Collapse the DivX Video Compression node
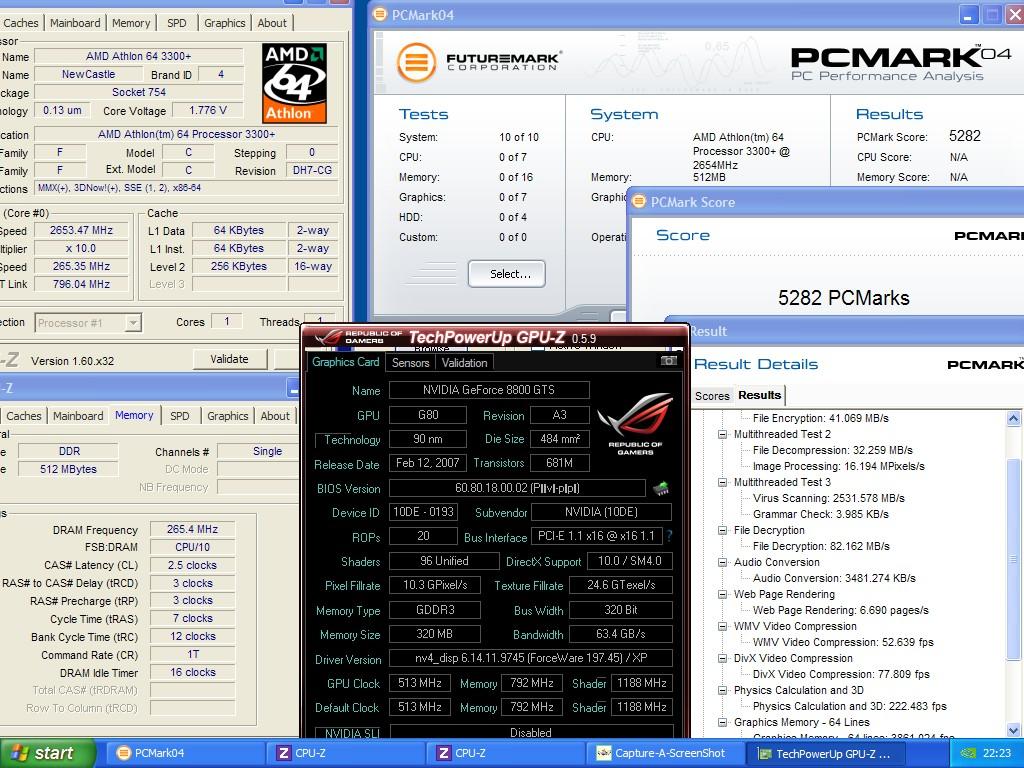 coord(722,658)
